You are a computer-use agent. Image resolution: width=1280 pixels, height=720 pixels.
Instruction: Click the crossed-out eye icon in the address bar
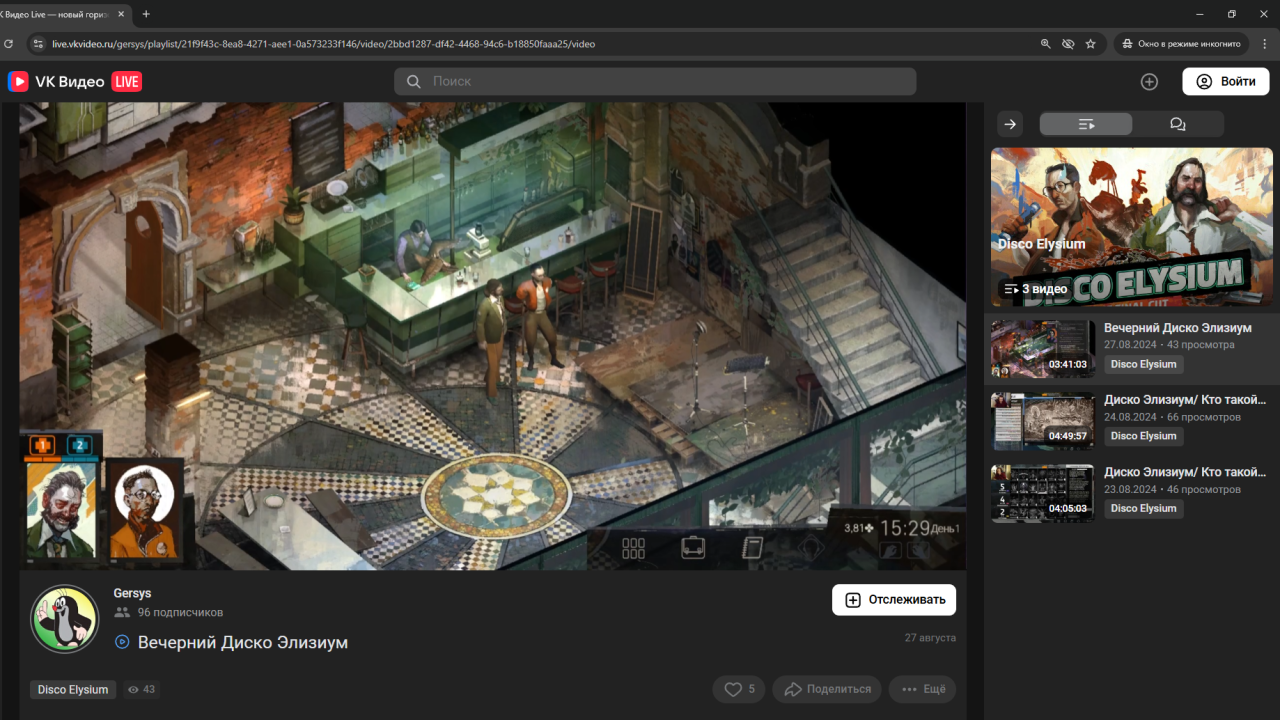point(1068,44)
